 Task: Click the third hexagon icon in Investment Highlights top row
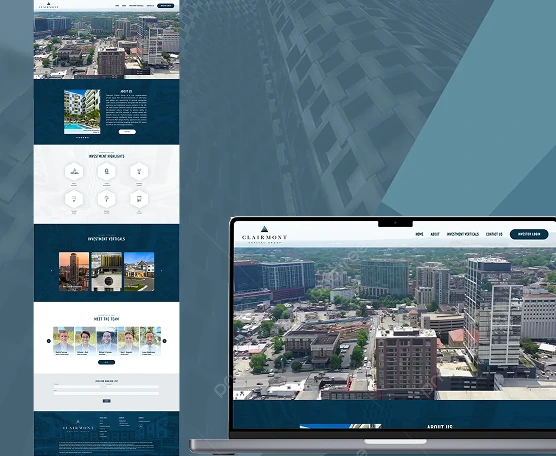[x=139, y=172]
